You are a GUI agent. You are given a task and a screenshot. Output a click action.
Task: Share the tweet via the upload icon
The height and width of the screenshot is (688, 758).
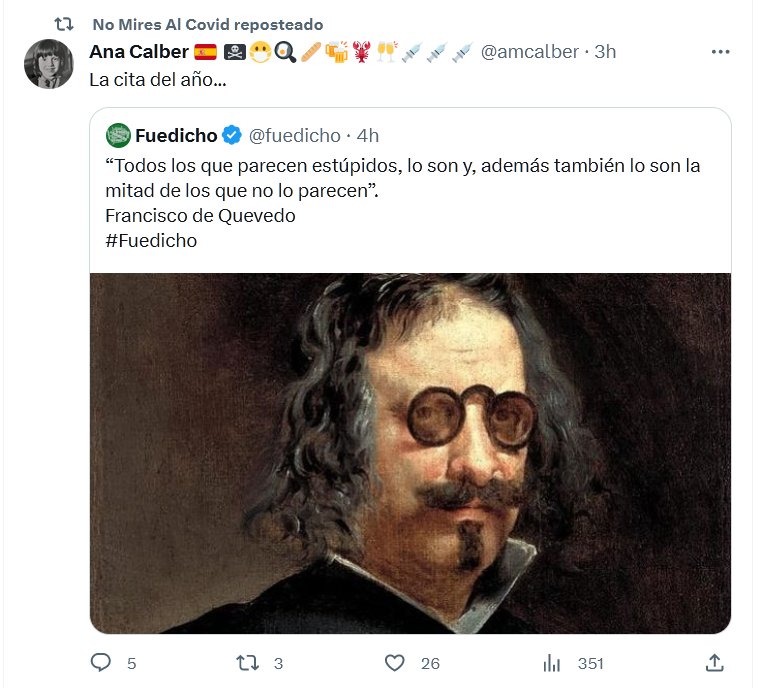[x=714, y=662]
